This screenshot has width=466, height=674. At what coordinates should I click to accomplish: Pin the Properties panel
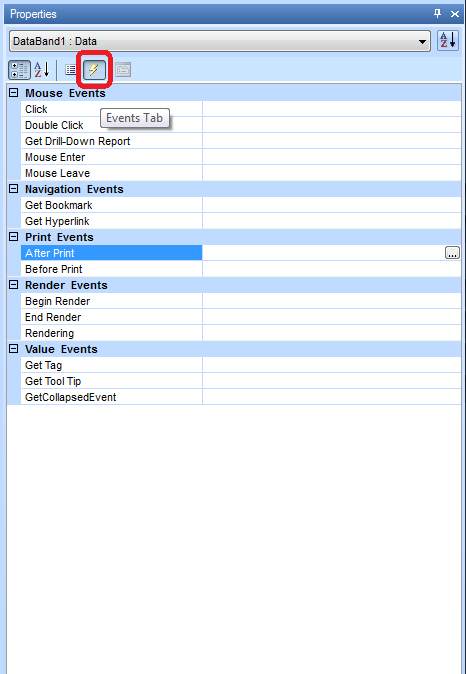[x=438, y=14]
